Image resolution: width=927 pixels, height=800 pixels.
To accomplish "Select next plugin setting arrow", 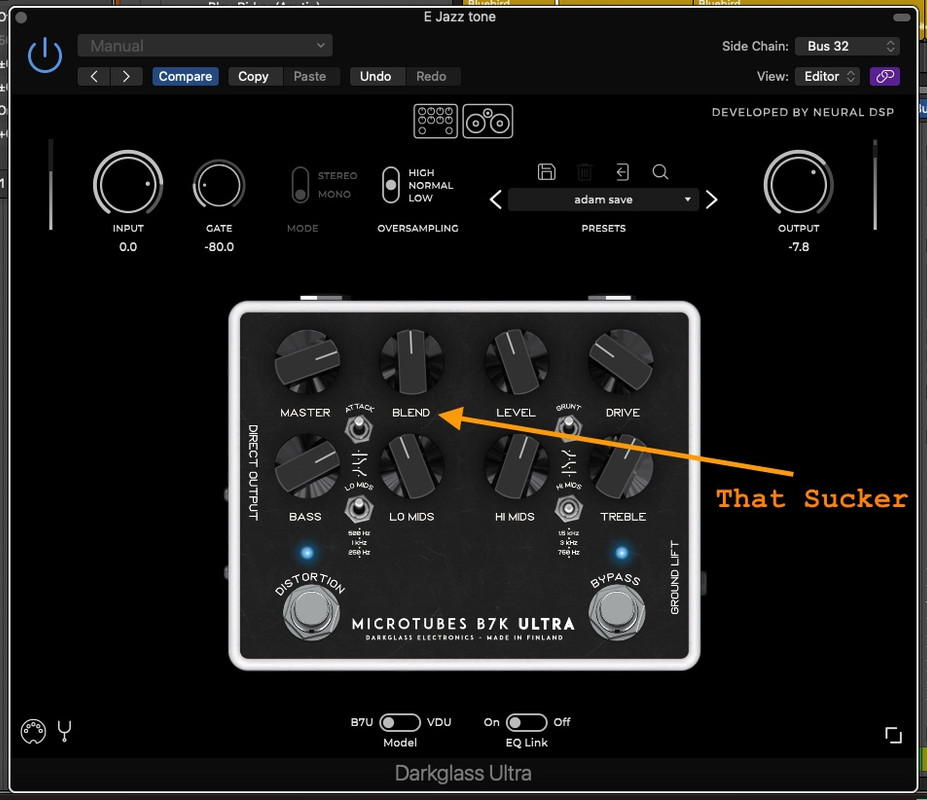I will (126, 76).
